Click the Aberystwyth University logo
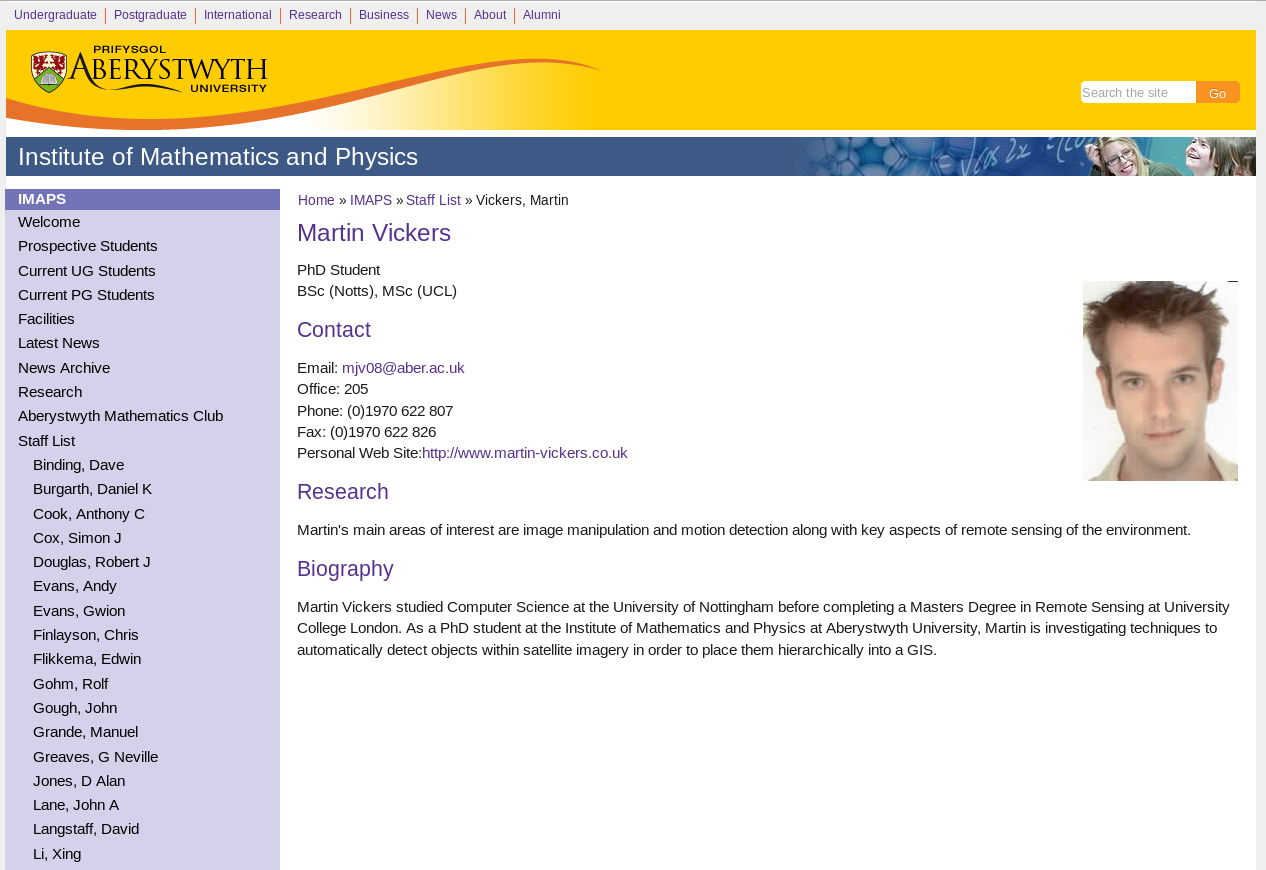Viewport: 1266px width, 870px height. (x=149, y=70)
